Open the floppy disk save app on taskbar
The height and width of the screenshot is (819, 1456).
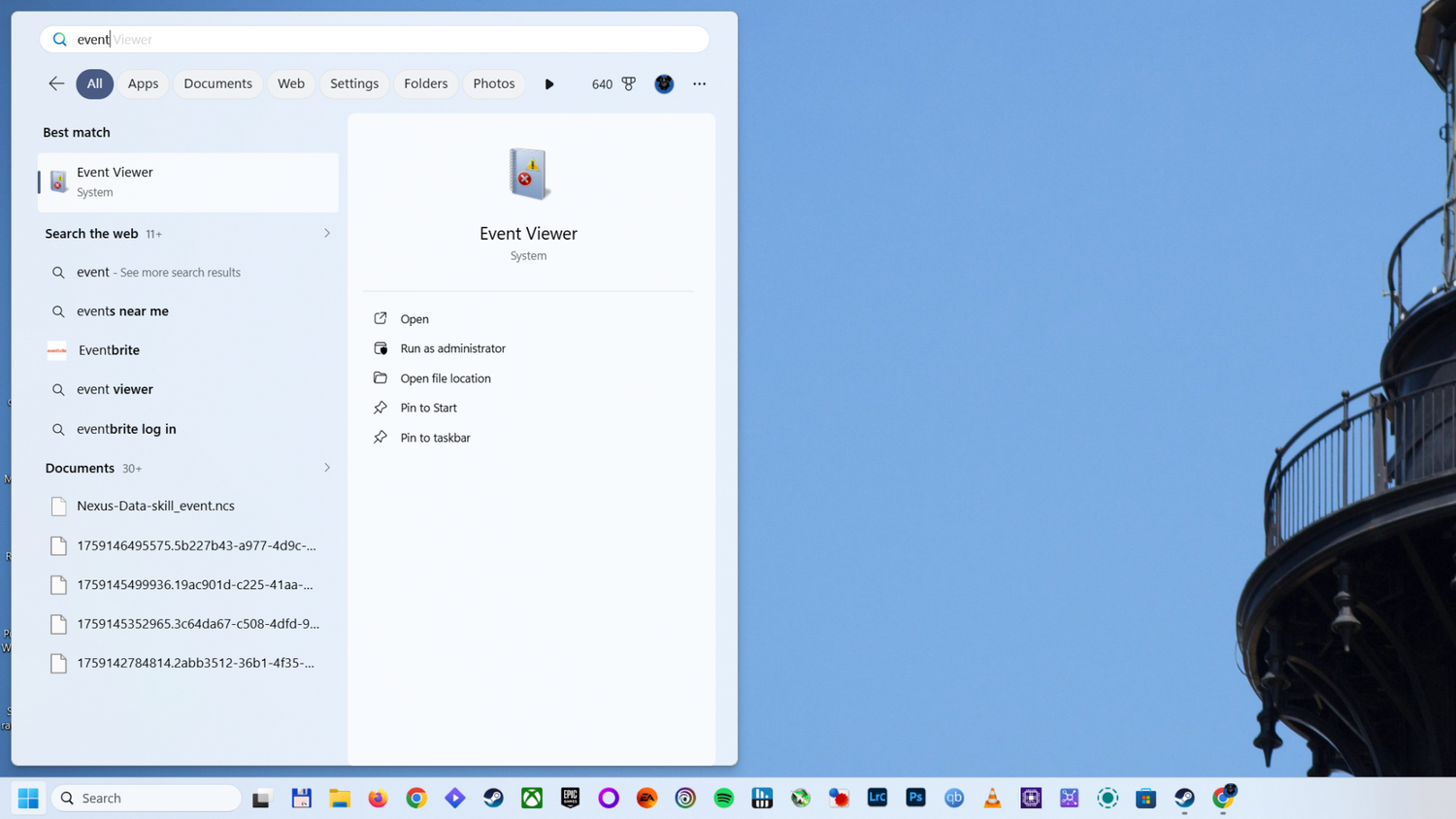coord(301,798)
